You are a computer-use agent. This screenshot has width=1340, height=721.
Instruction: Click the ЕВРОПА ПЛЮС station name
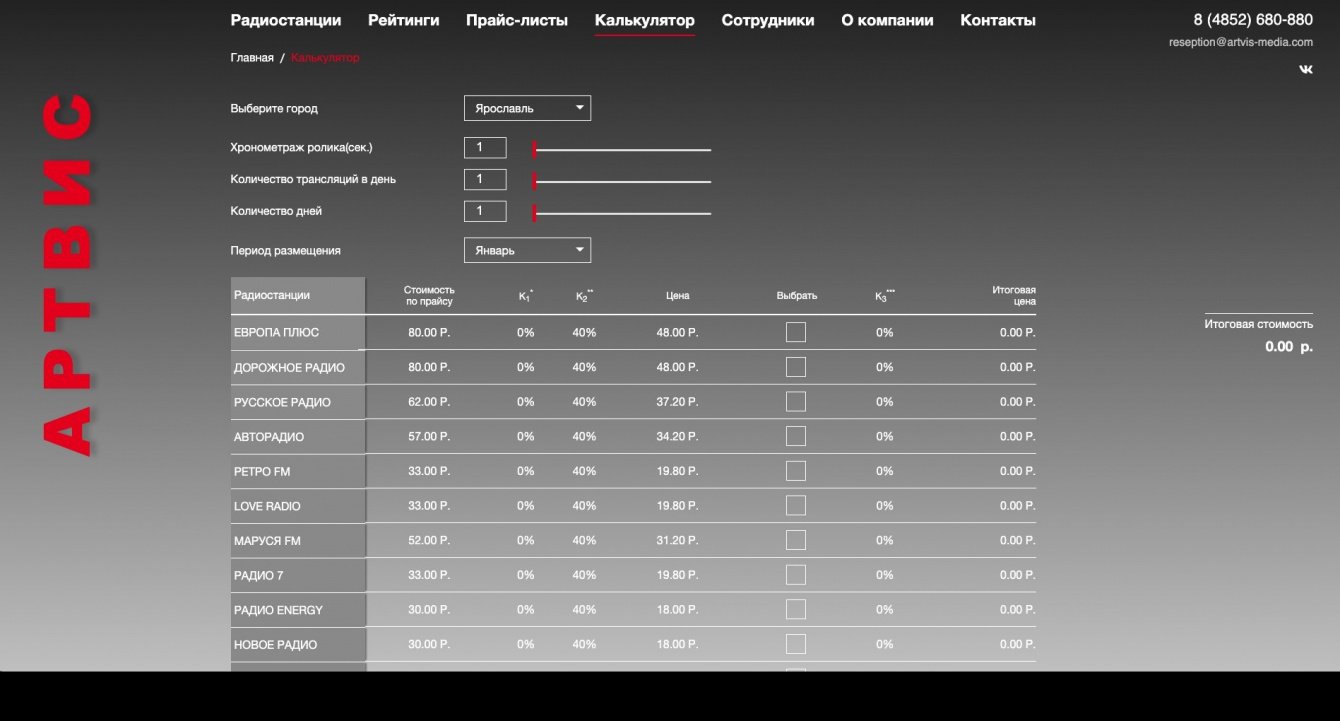click(277, 332)
